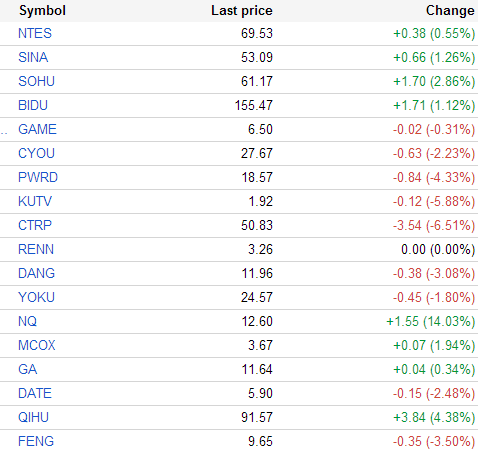Click SINA change +0.66 (1.26%)
Image resolution: width=478 pixels, height=450 pixels.
pos(434,57)
